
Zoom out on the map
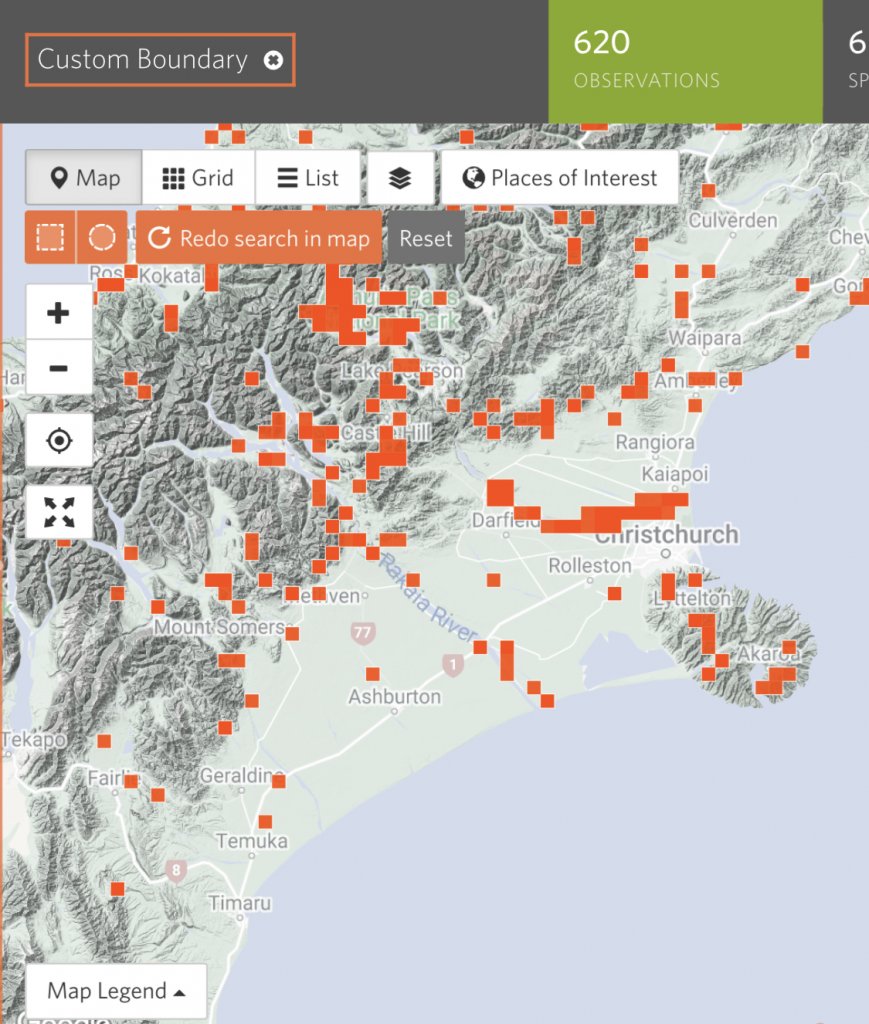(59, 367)
